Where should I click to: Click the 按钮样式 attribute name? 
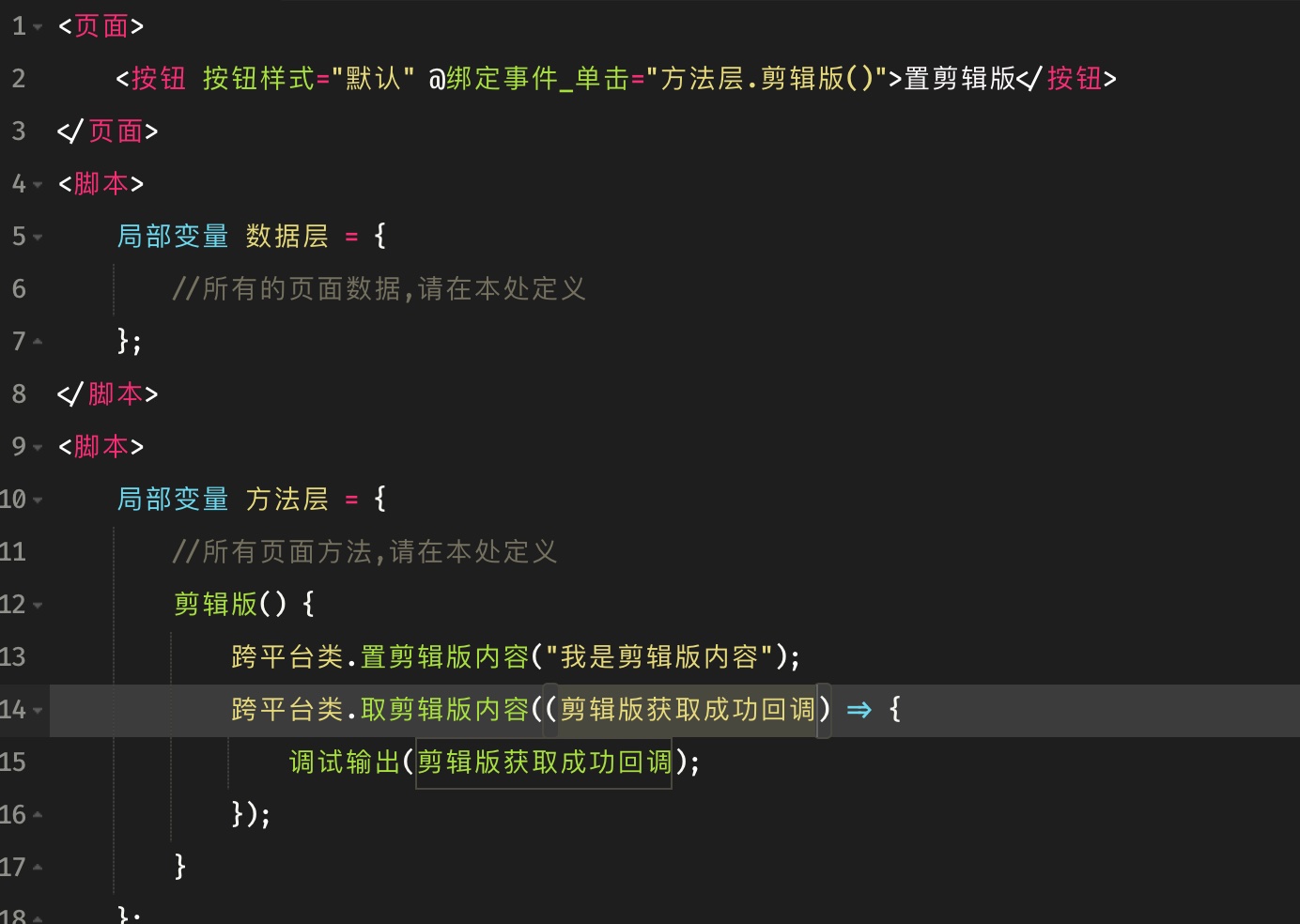(258, 79)
